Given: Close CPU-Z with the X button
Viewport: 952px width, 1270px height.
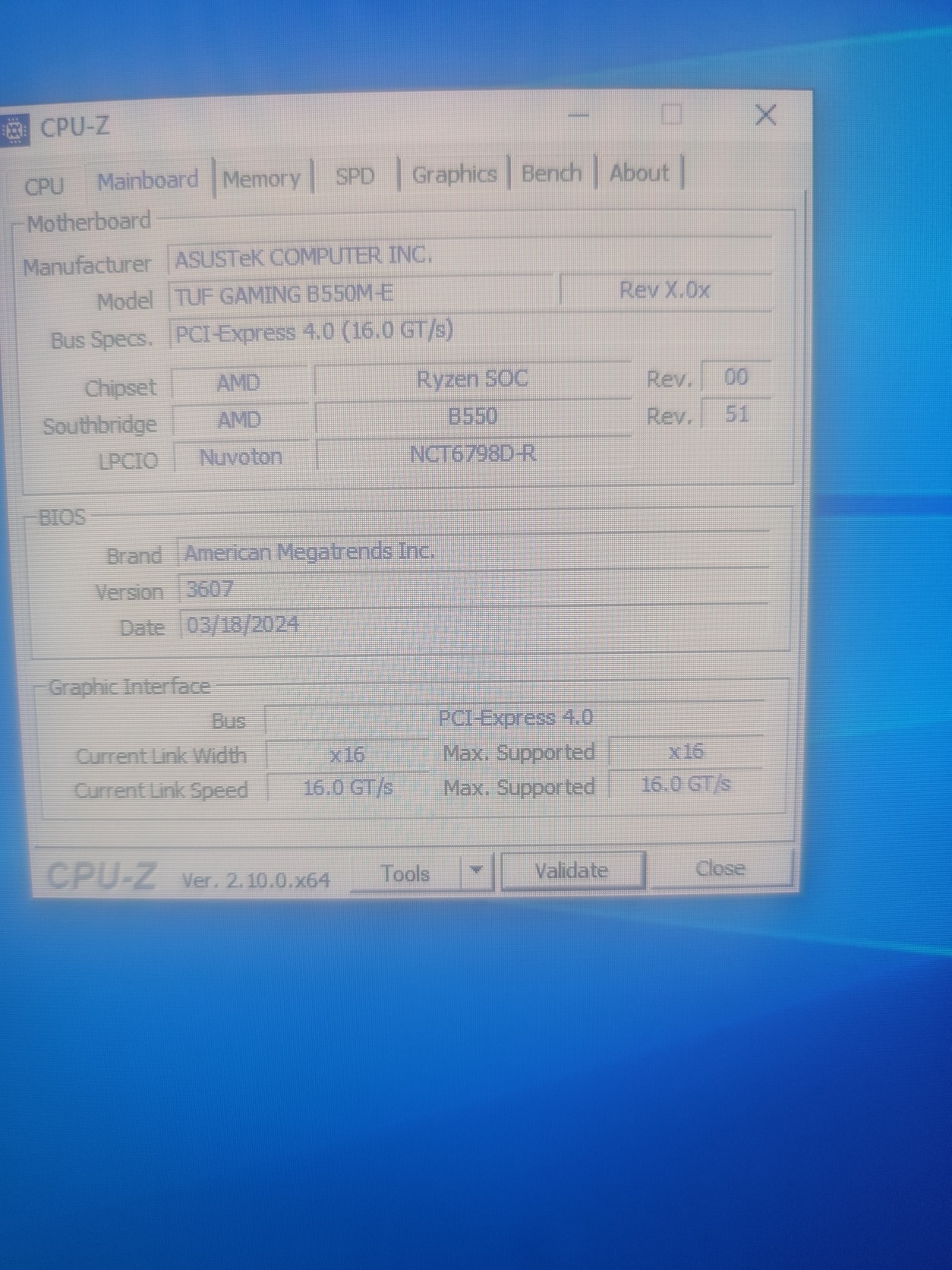Looking at the screenshot, I should pyautogui.click(x=765, y=115).
